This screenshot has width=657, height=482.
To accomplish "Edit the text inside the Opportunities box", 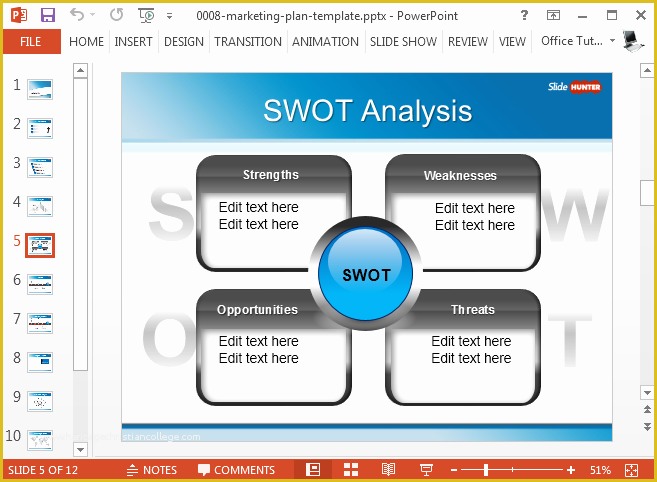I will (x=259, y=350).
